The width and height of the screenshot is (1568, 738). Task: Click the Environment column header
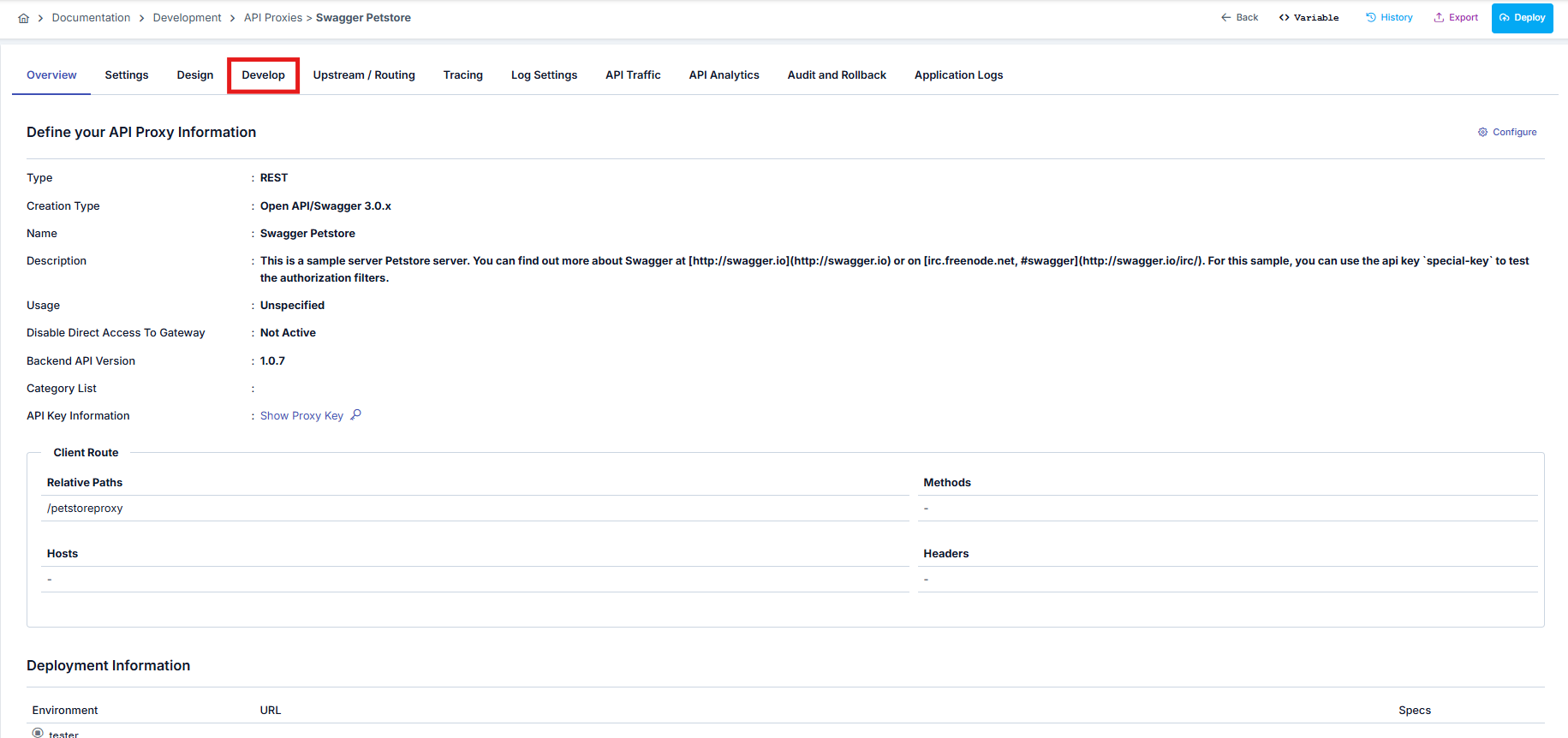[x=65, y=711]
